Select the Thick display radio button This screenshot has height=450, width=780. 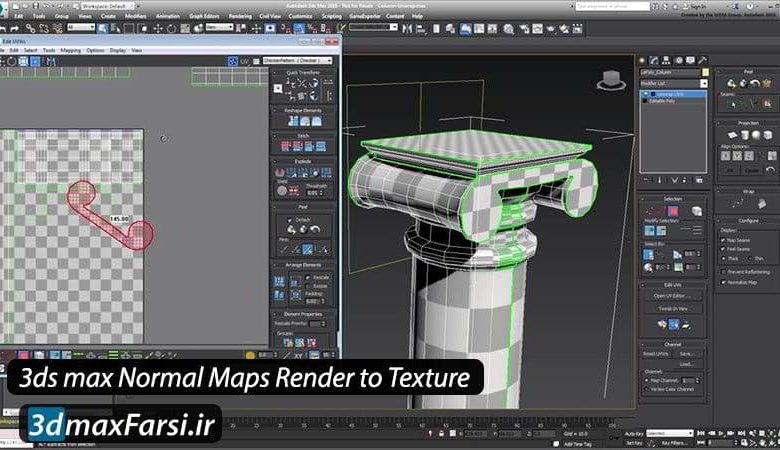[723, 259]
